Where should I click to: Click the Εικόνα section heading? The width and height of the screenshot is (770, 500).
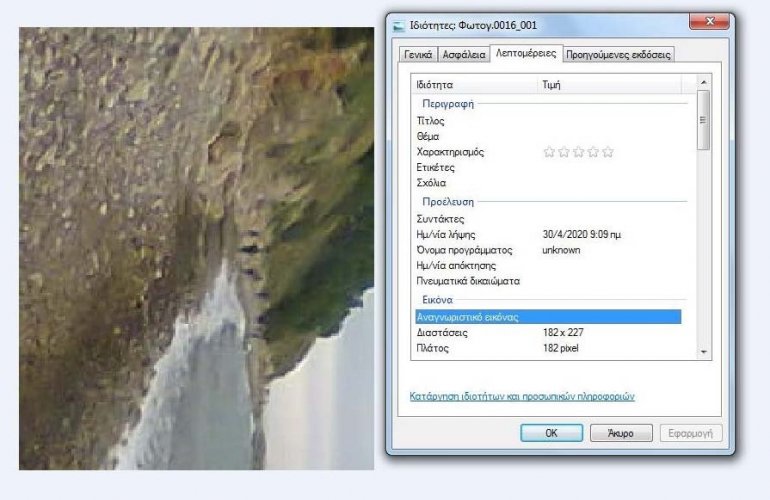[x=437, y=300]
